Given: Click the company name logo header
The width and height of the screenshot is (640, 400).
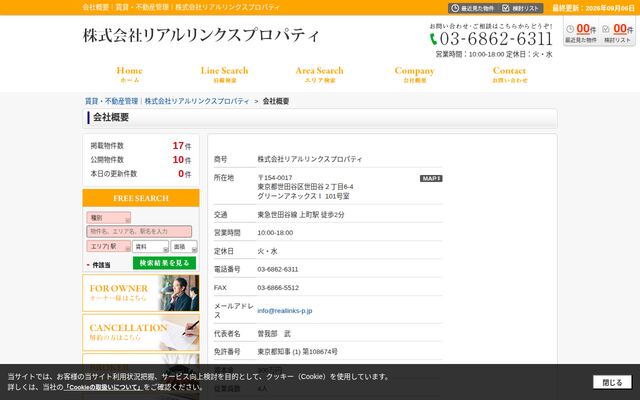Looking at the screenshot, I should (201, 35).
